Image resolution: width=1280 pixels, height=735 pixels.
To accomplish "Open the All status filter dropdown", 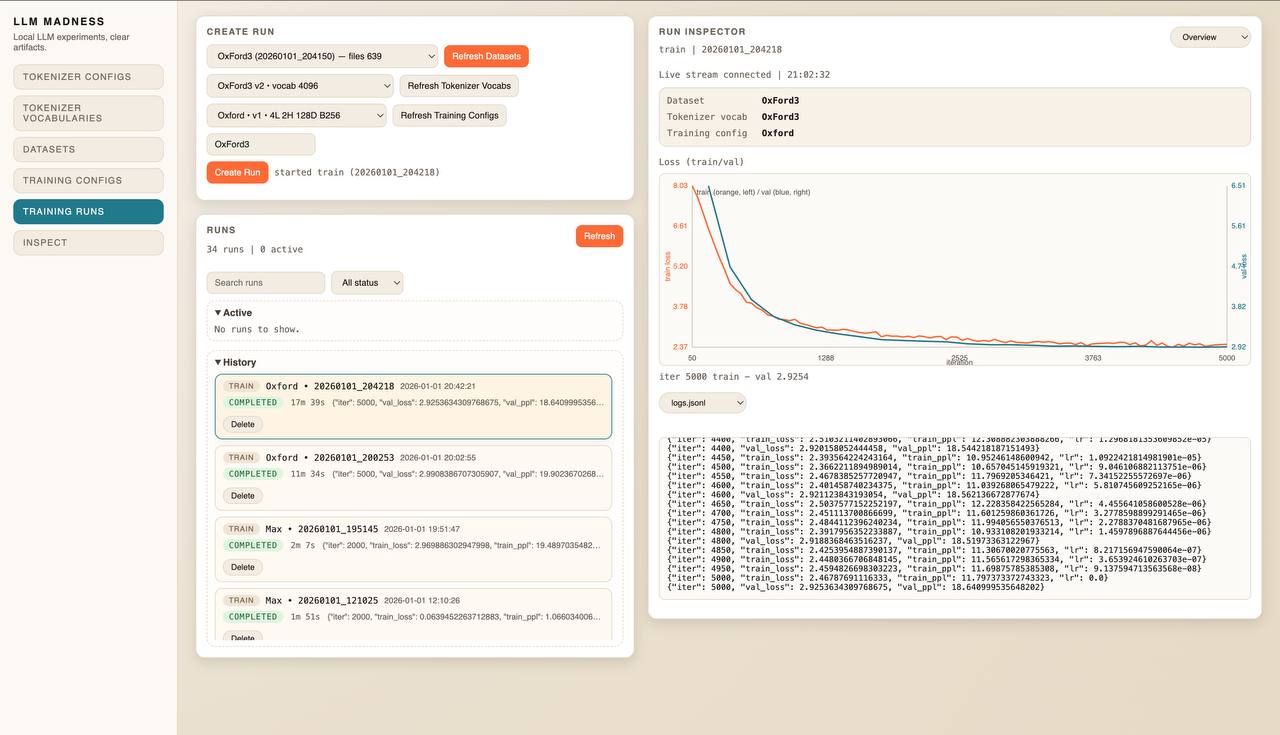I will [x=367, y=283].
